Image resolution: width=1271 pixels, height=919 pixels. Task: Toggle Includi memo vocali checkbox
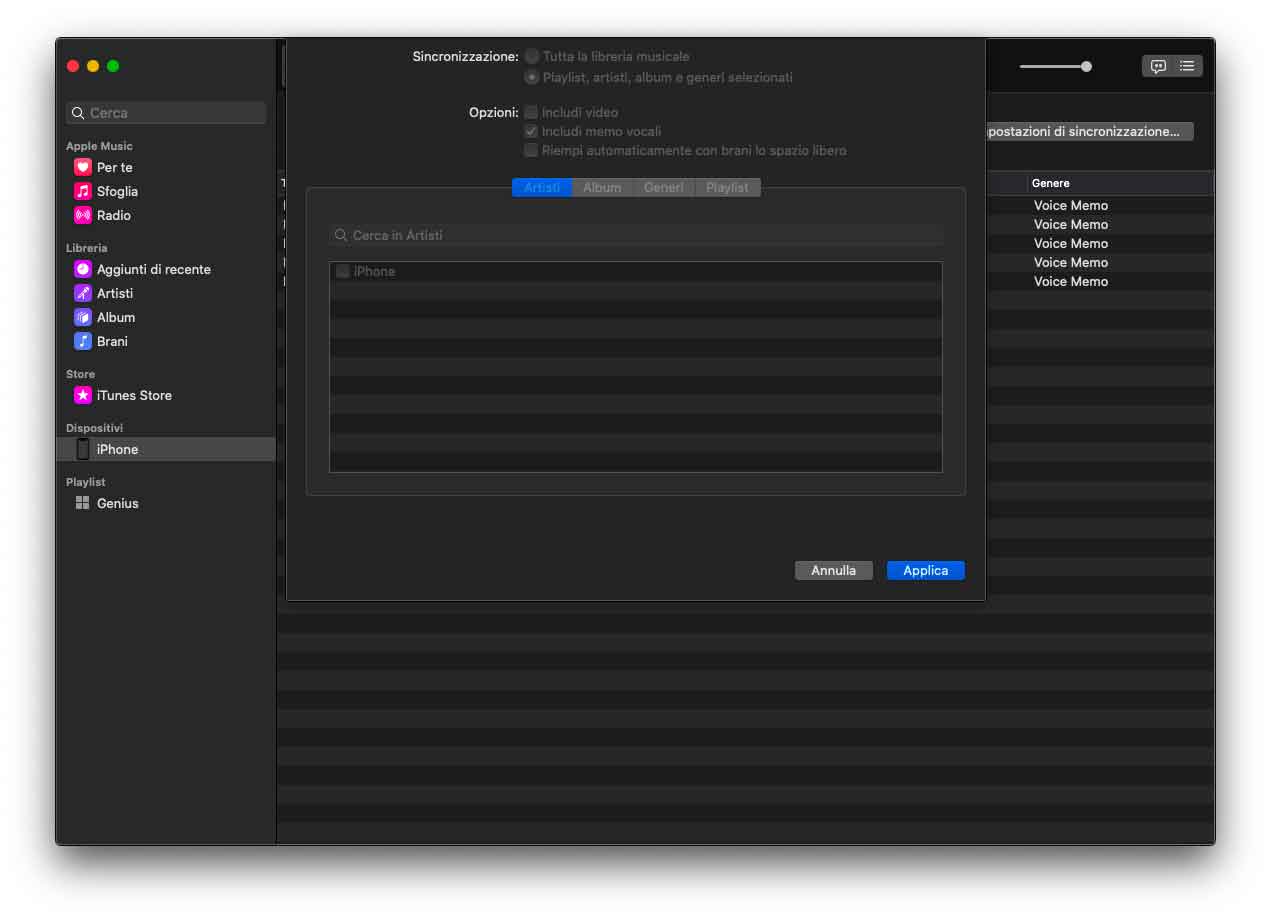(x=531, y=131)
